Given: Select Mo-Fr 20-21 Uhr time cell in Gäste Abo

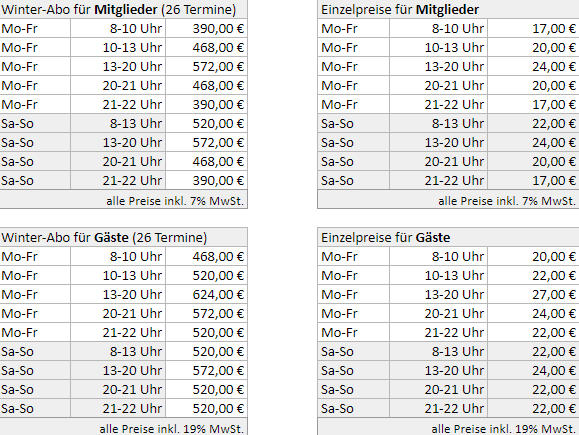Looking at the screenshot, I should 118,314.
